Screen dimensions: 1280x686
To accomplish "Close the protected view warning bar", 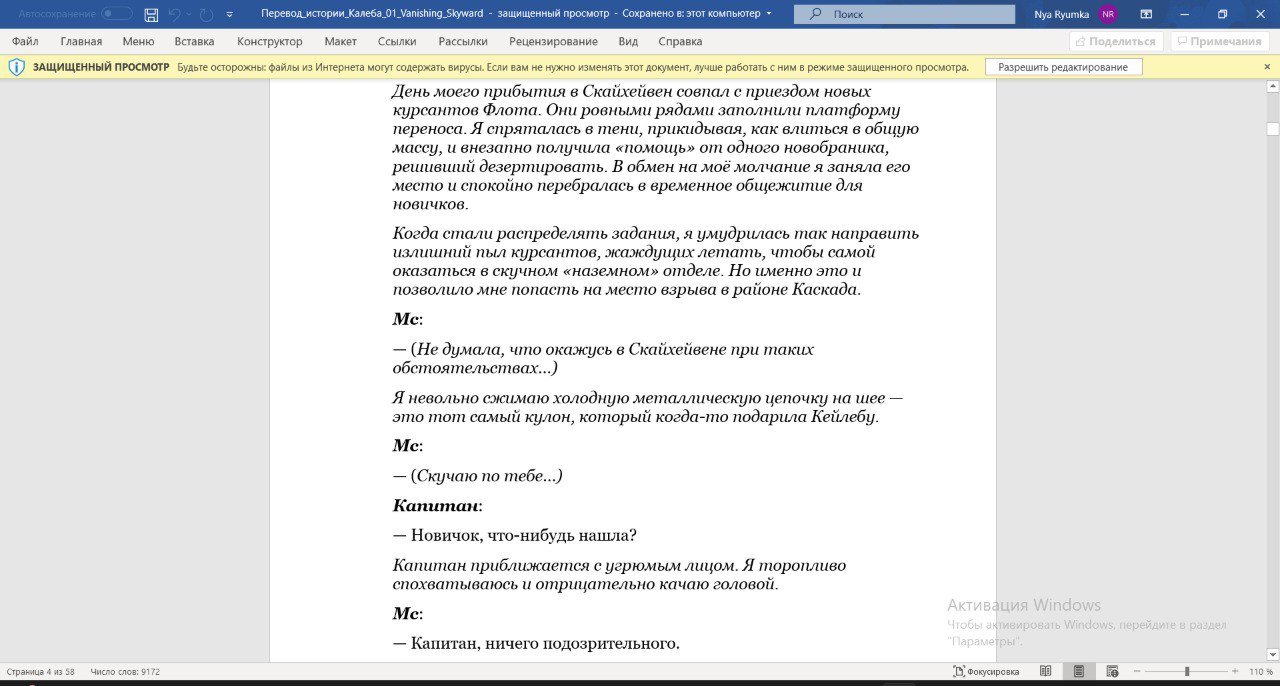I will tap(1267, 67).
